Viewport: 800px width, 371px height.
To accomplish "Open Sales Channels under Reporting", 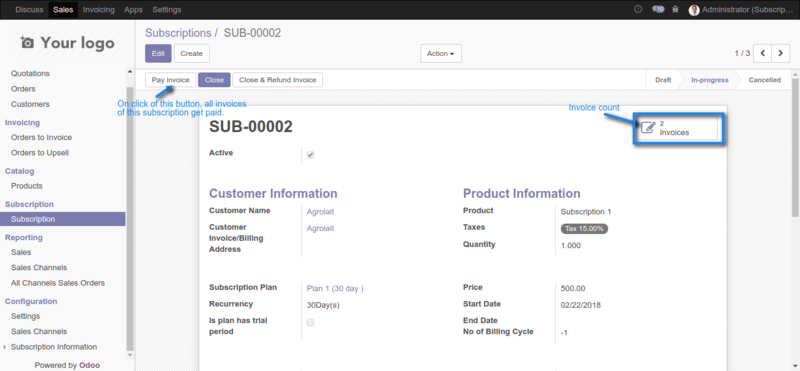I will (x=39, y=267).
